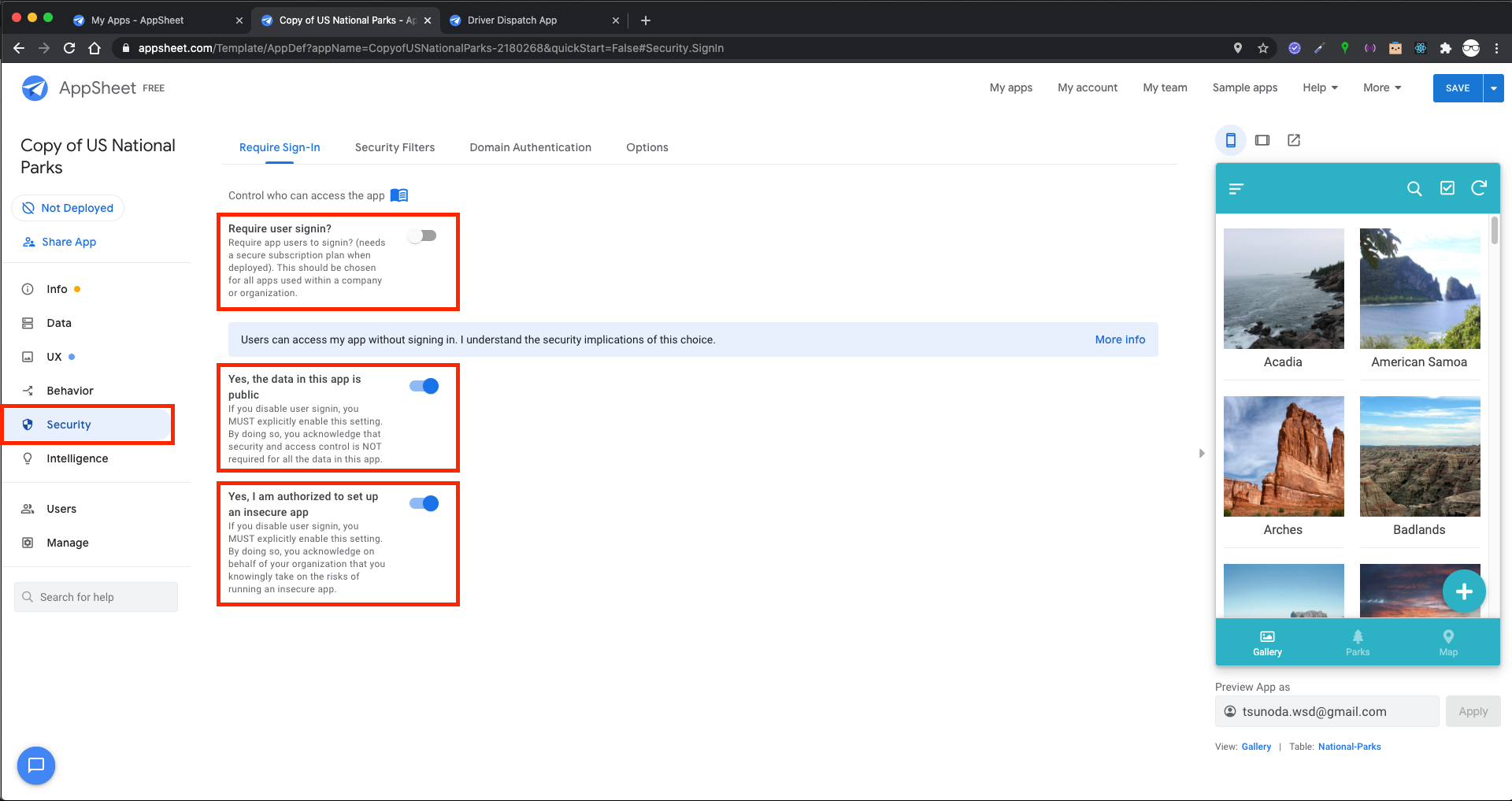Expand the More dropdown menu

click(1382, 87)
